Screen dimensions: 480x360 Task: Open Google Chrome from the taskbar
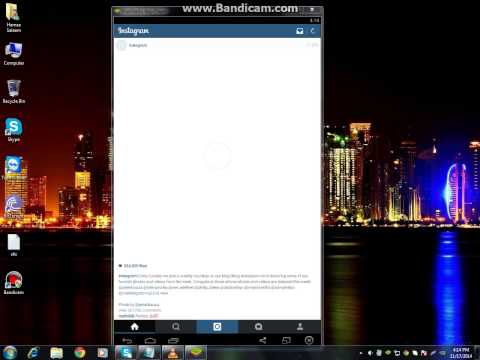pyautogui.click(x=80, y=353)
